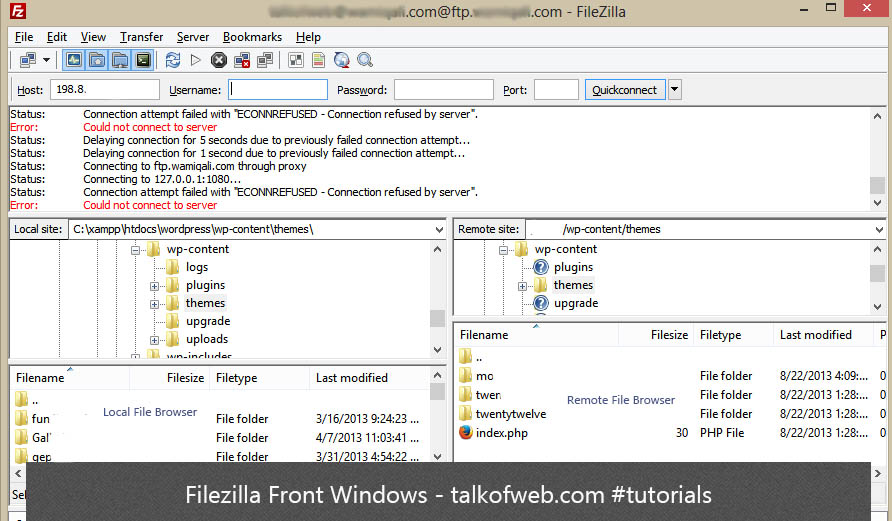The width and height of the screenshot is (892, 521).
Task: Sort remote files by Last modified column
Action: coord(816,335)
